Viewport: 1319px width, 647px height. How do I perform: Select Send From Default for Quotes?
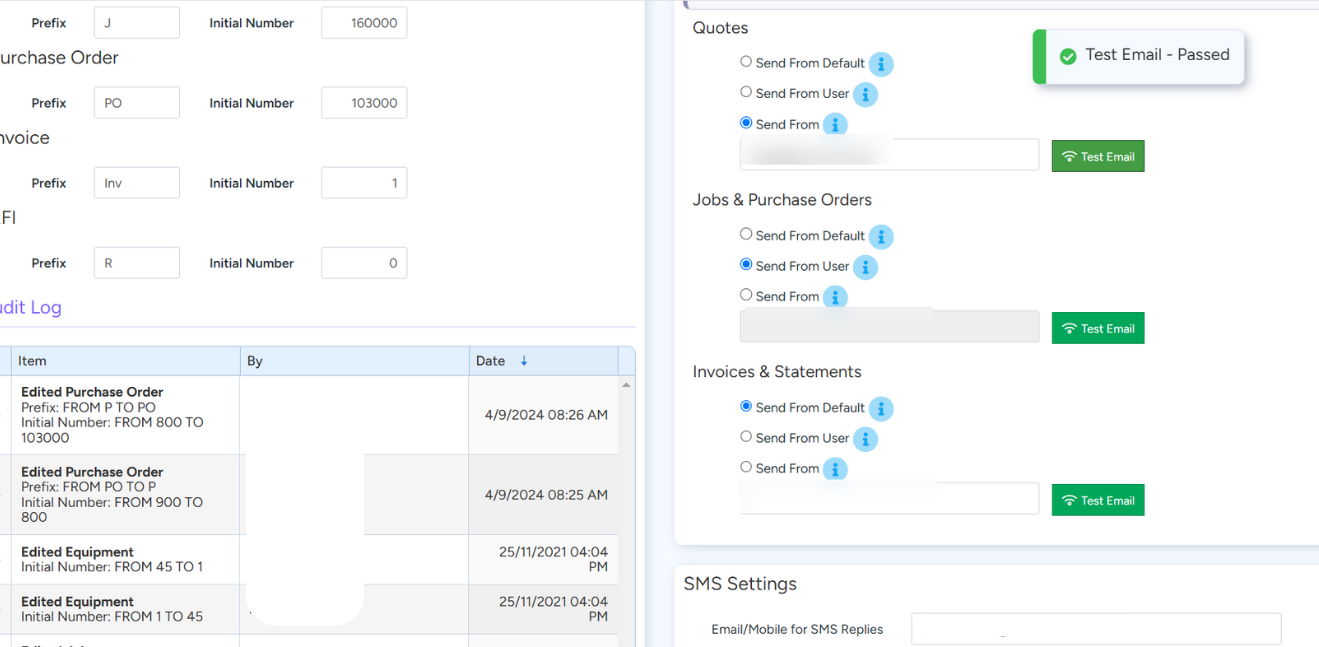coord(746,62)
